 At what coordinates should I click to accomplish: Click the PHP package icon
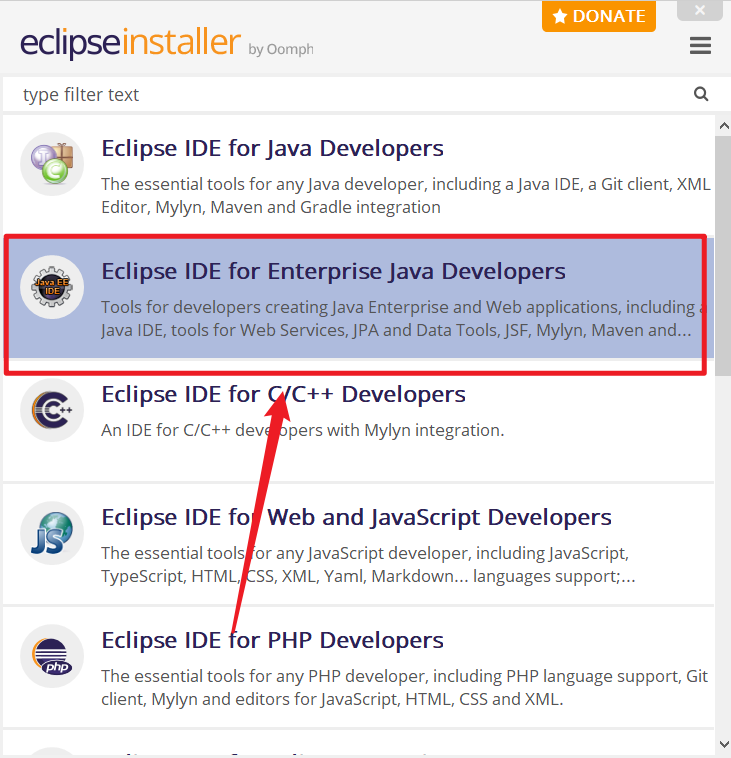pyautogui.click(x=52, y=656)
